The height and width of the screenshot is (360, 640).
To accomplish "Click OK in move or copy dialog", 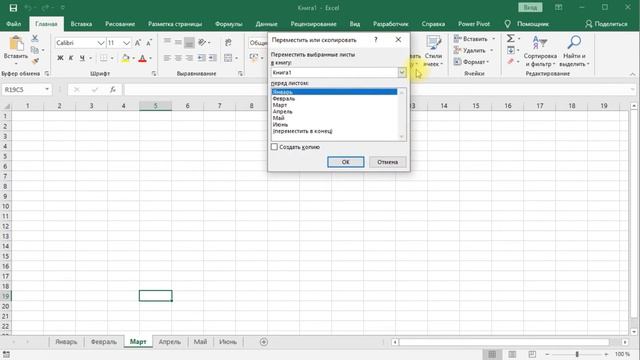I will point(345,162).
